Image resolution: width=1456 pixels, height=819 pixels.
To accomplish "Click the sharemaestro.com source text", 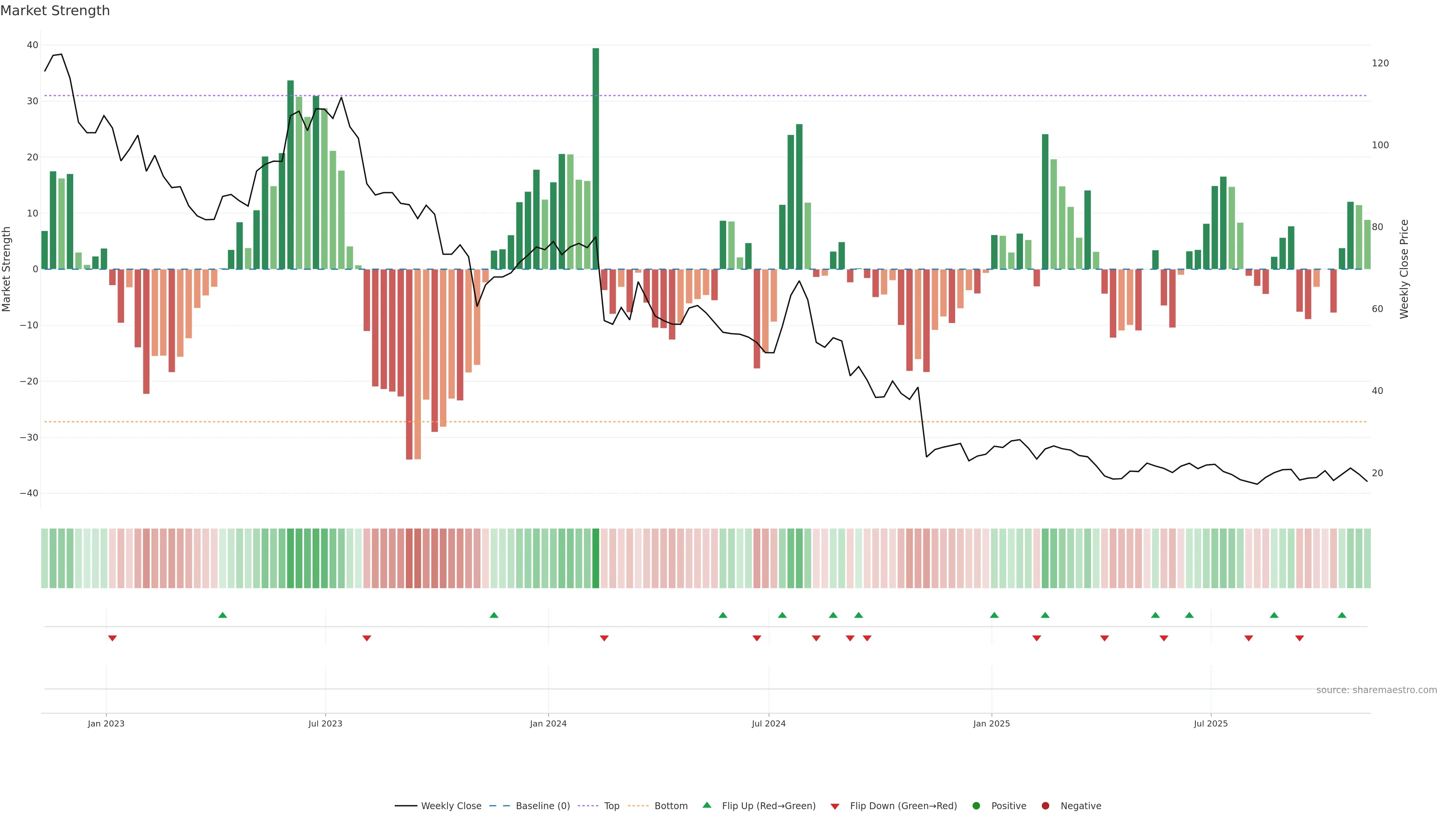I will coord(1376,690).
